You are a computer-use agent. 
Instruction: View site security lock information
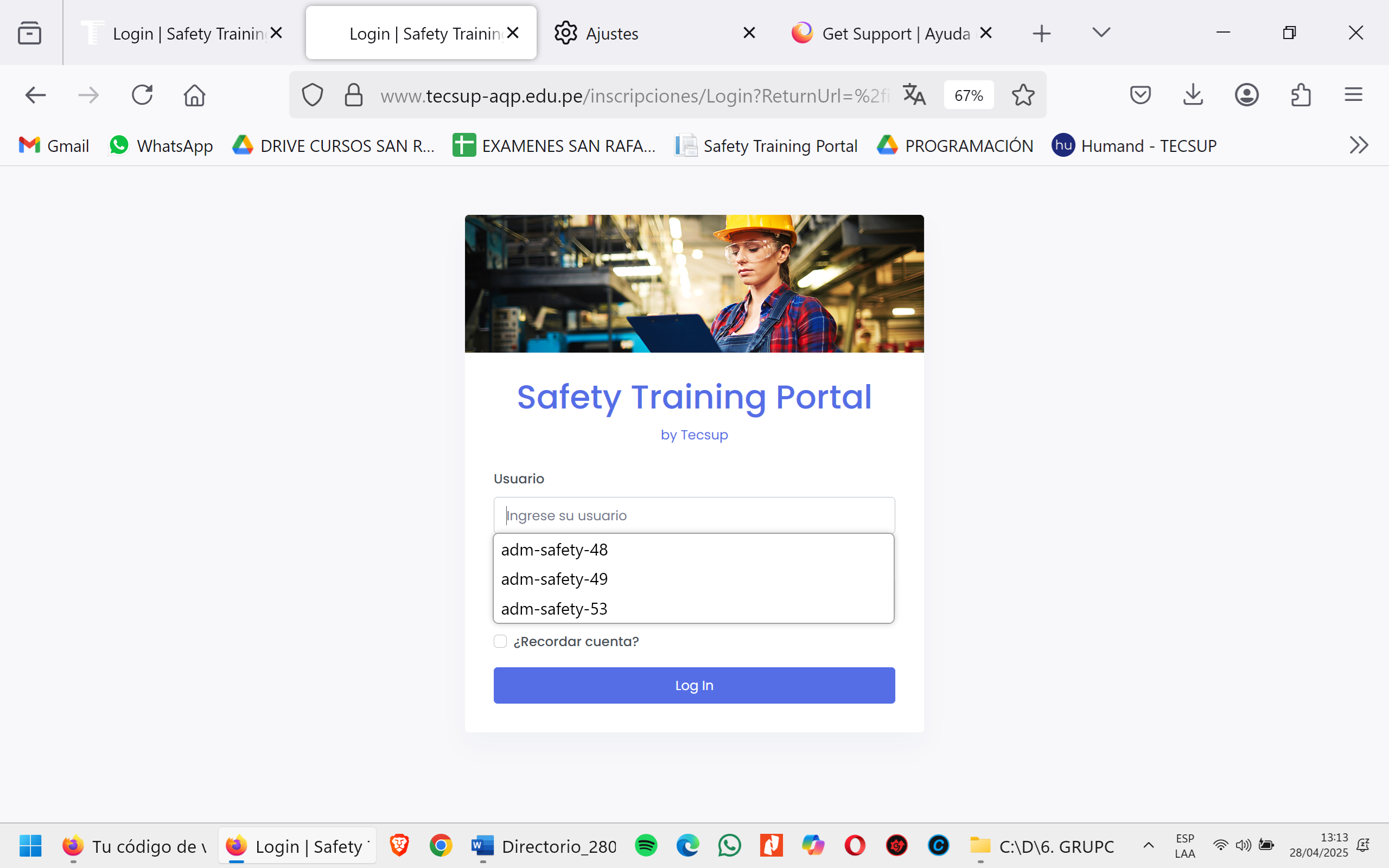(x=354, y=95)
